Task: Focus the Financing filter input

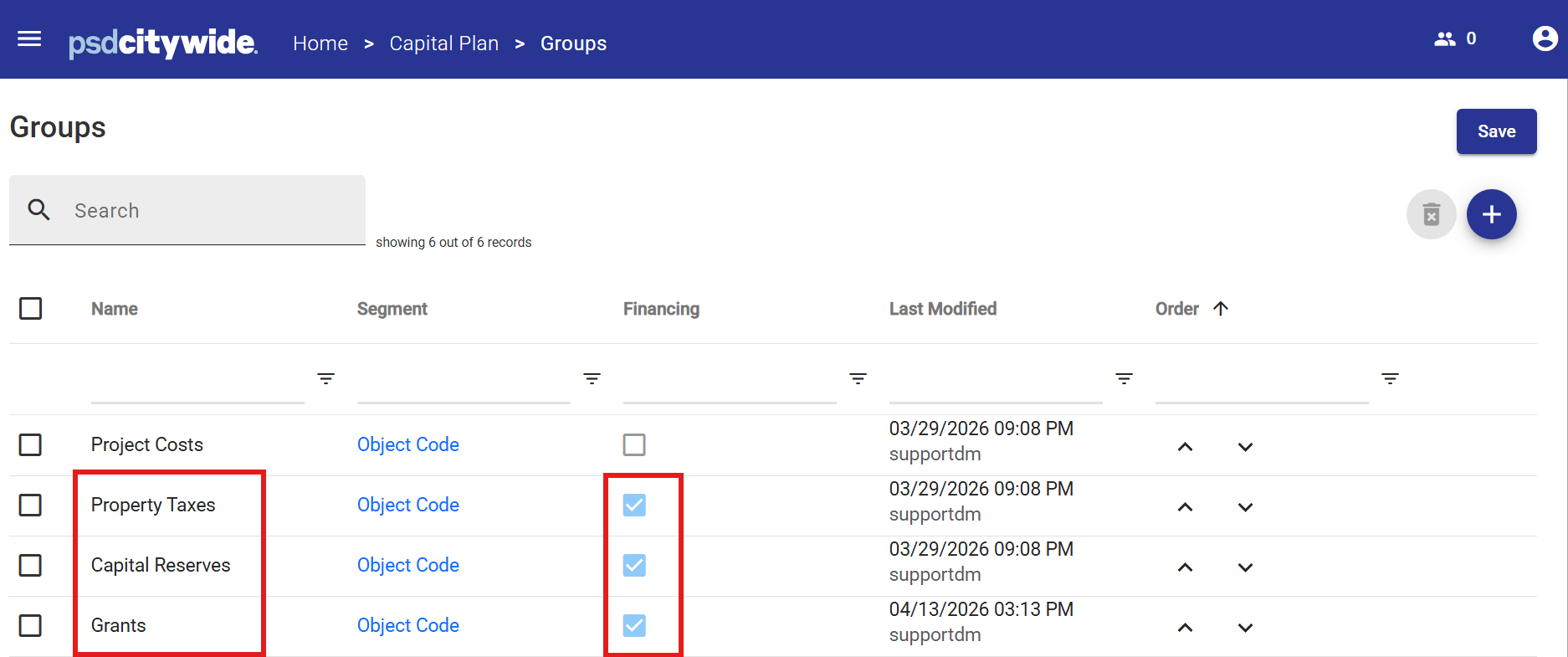Action: (730, 382)
